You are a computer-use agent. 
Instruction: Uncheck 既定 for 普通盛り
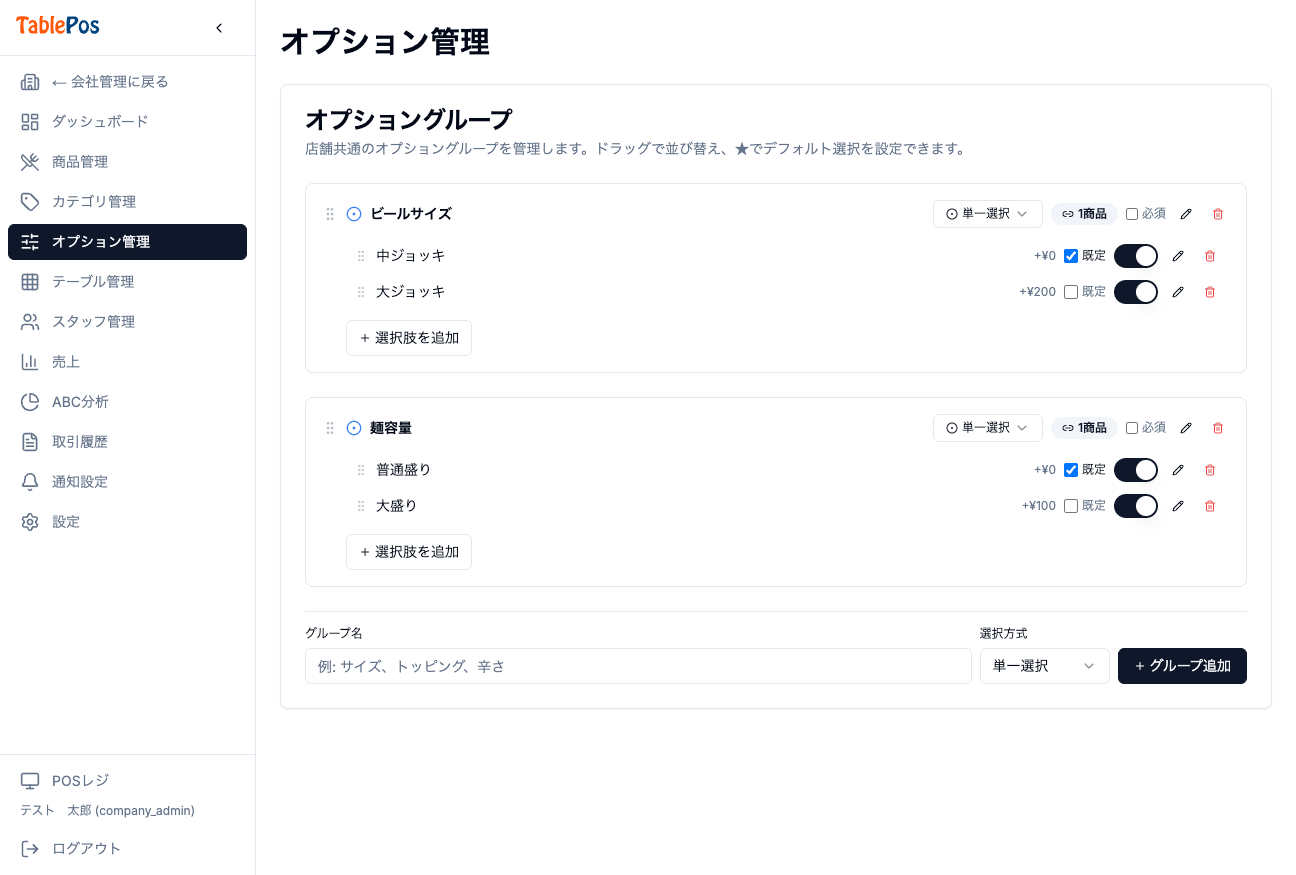tap(1071, 470)
